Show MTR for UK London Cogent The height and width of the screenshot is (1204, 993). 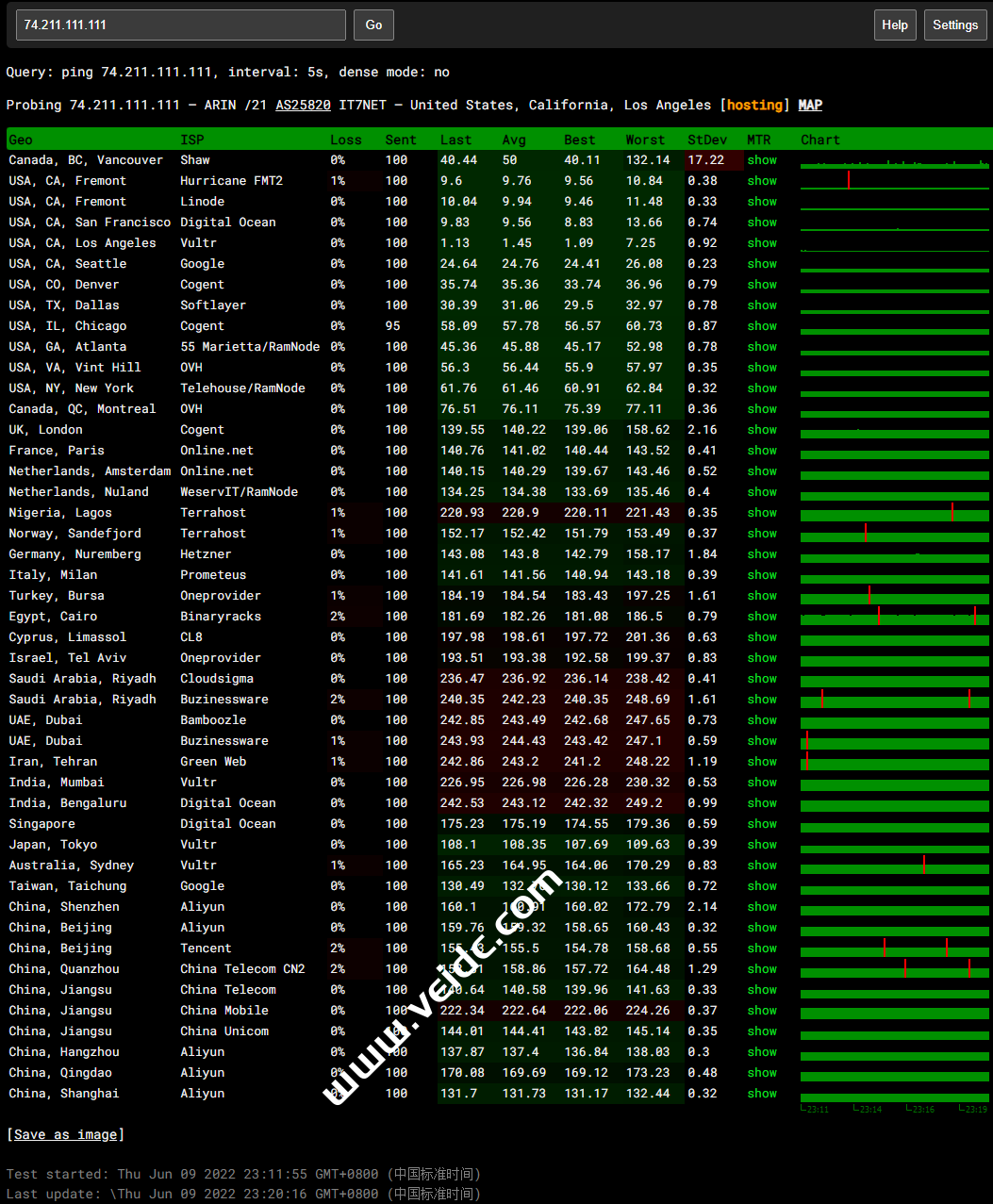762,430
